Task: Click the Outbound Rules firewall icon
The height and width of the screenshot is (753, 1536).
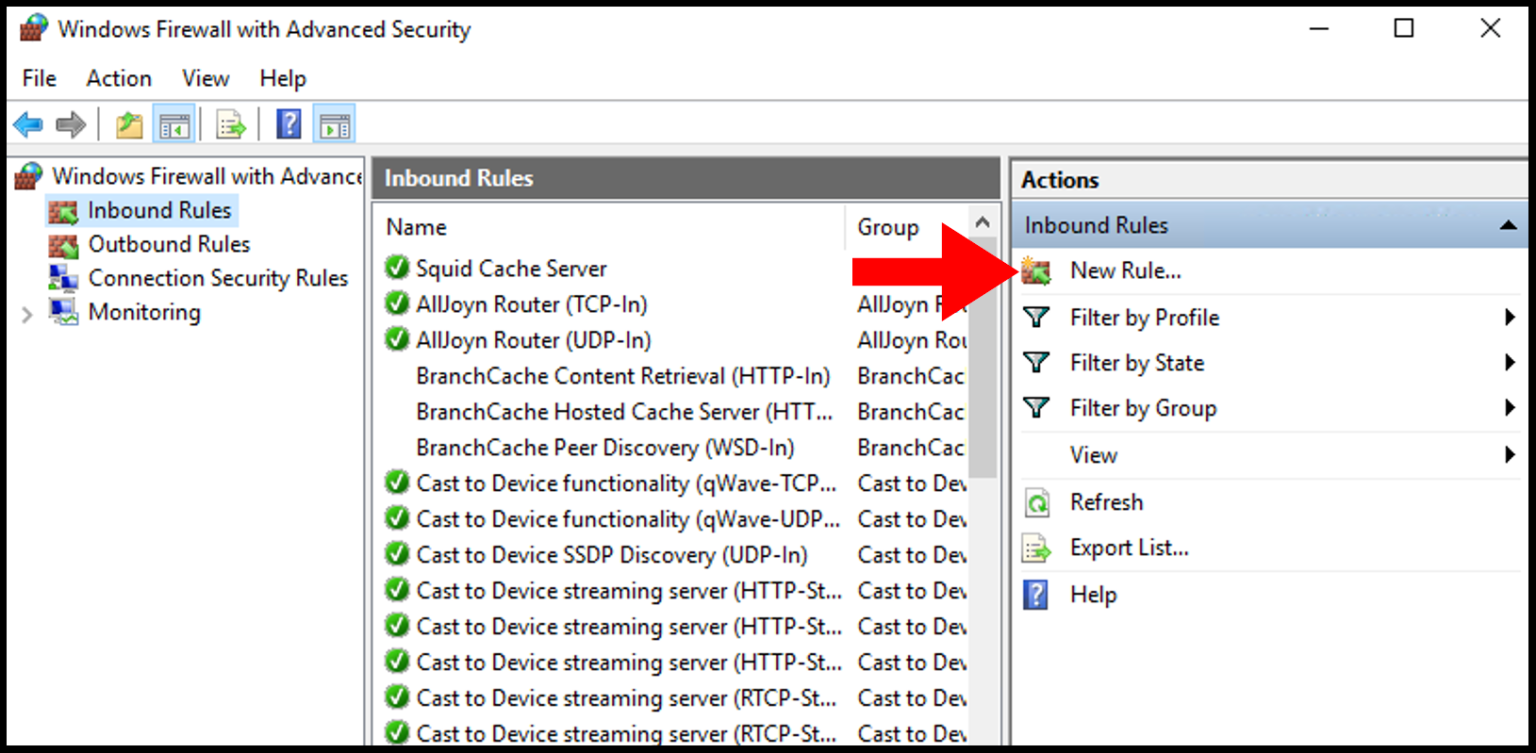Action: pyautogui.click(x=64, y=244)
